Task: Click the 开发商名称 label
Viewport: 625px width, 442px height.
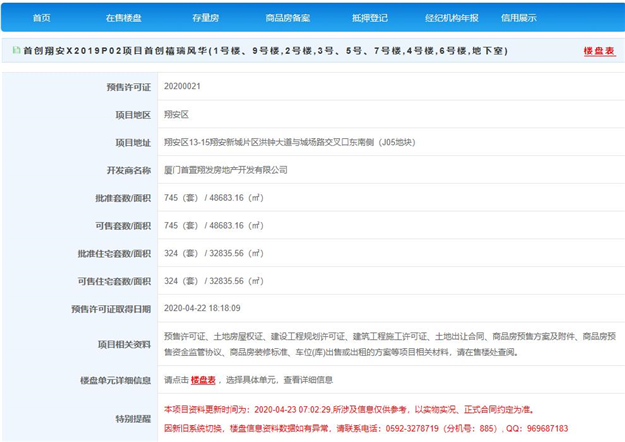Action: click(x=129, y=171)
